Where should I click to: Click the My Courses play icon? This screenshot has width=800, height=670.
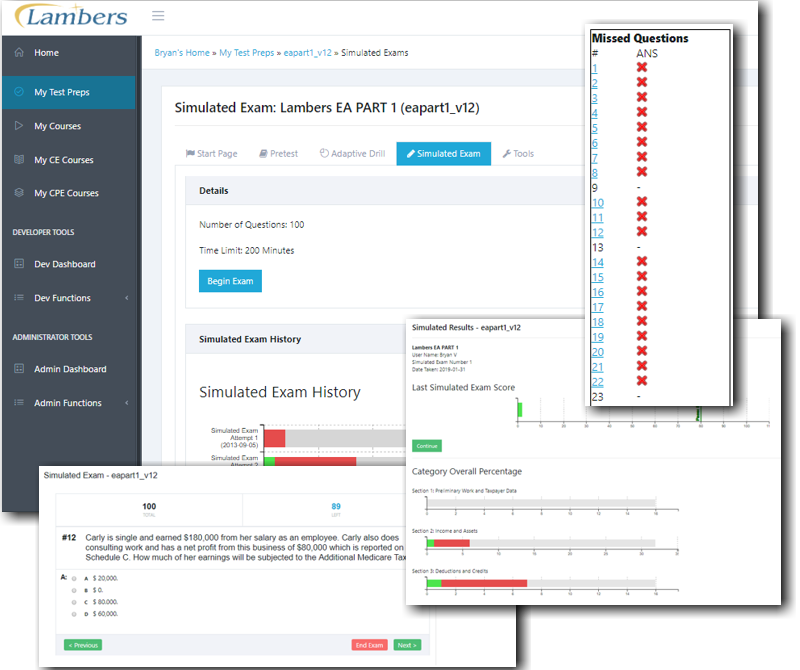coord(19,126)
